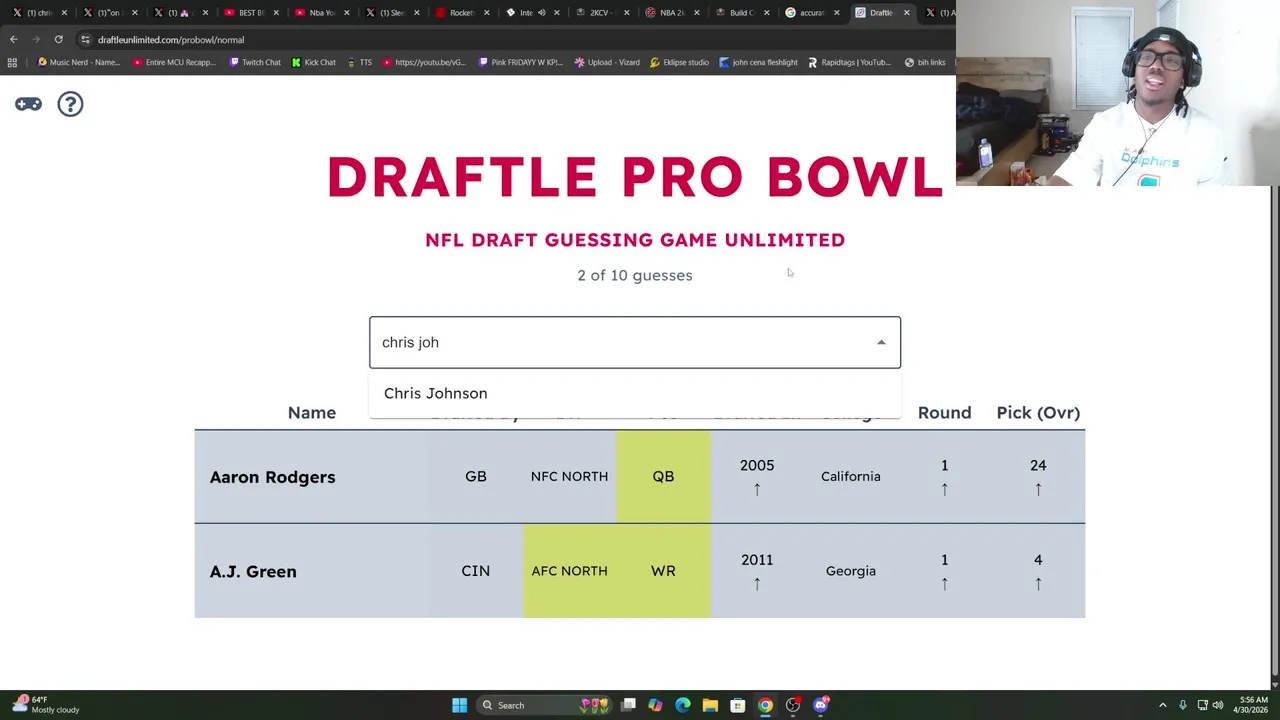This screenshot has height=720, width=1280.
Task: Open Microsoft Copilot from taskbar
Action: tap(655, 705)
